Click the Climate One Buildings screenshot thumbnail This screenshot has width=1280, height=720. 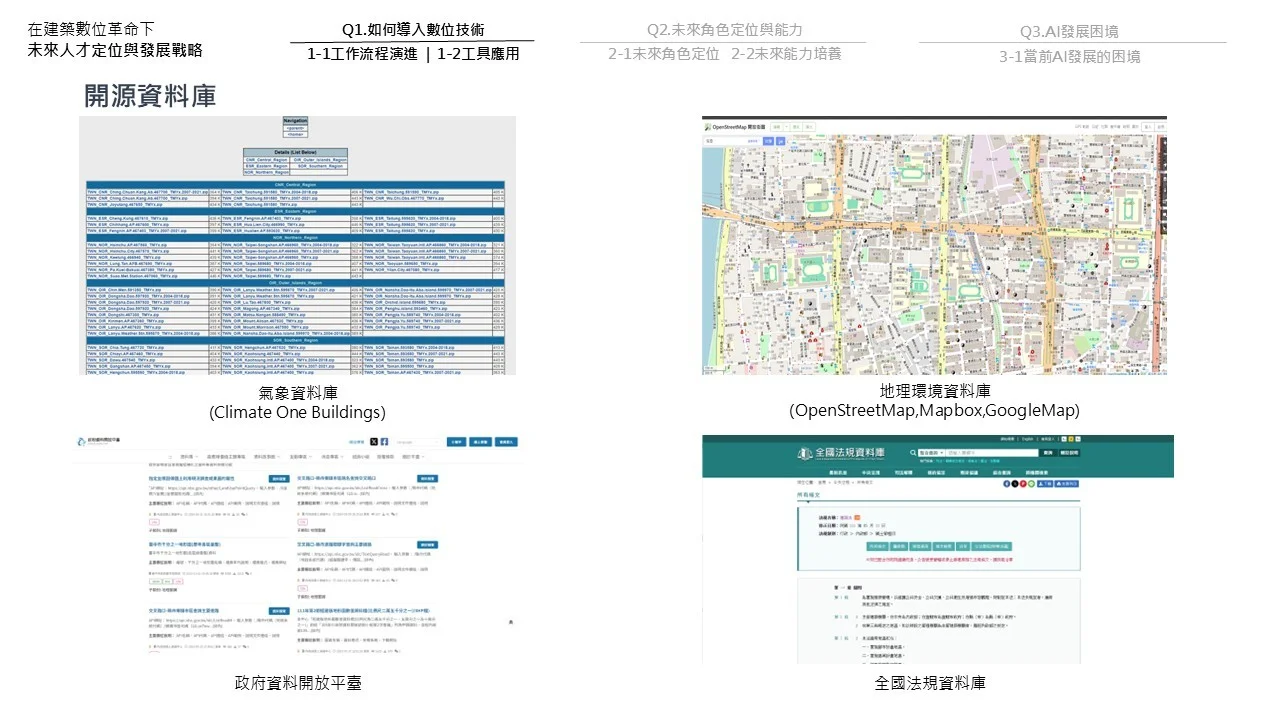(297, 245)
